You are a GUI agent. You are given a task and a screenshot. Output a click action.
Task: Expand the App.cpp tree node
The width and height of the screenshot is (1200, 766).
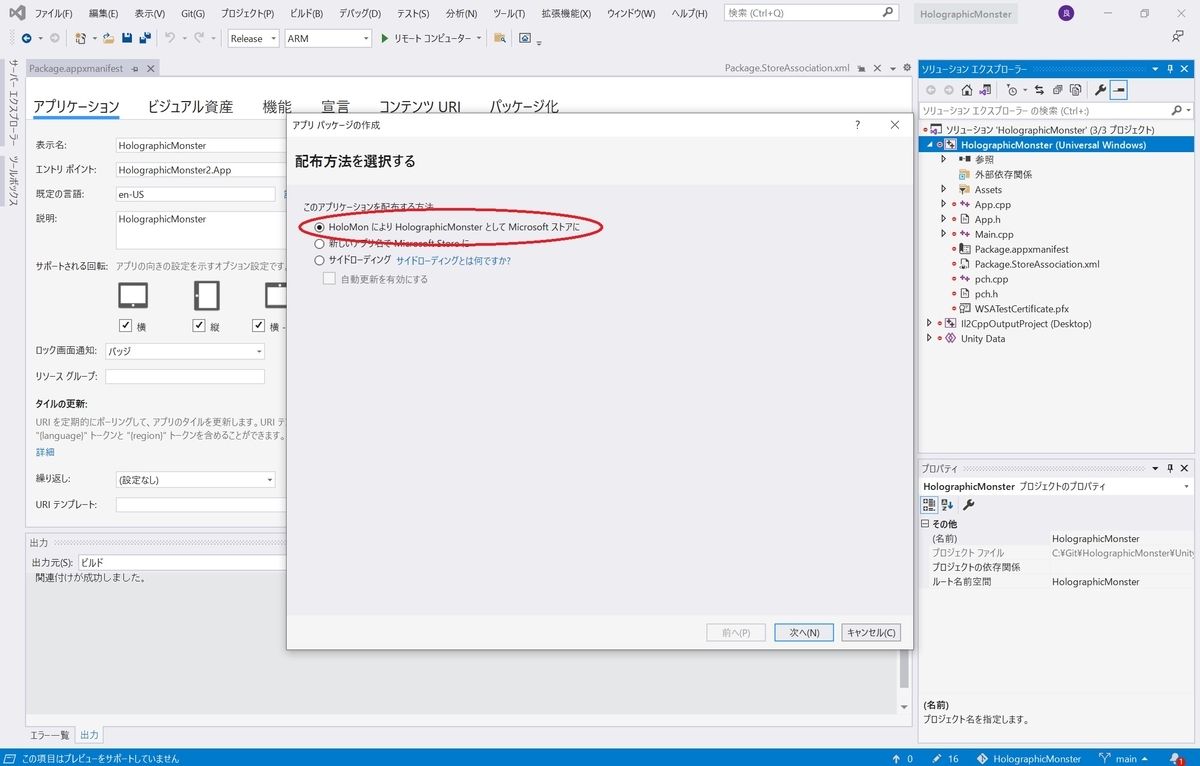[x=943, y=204]
